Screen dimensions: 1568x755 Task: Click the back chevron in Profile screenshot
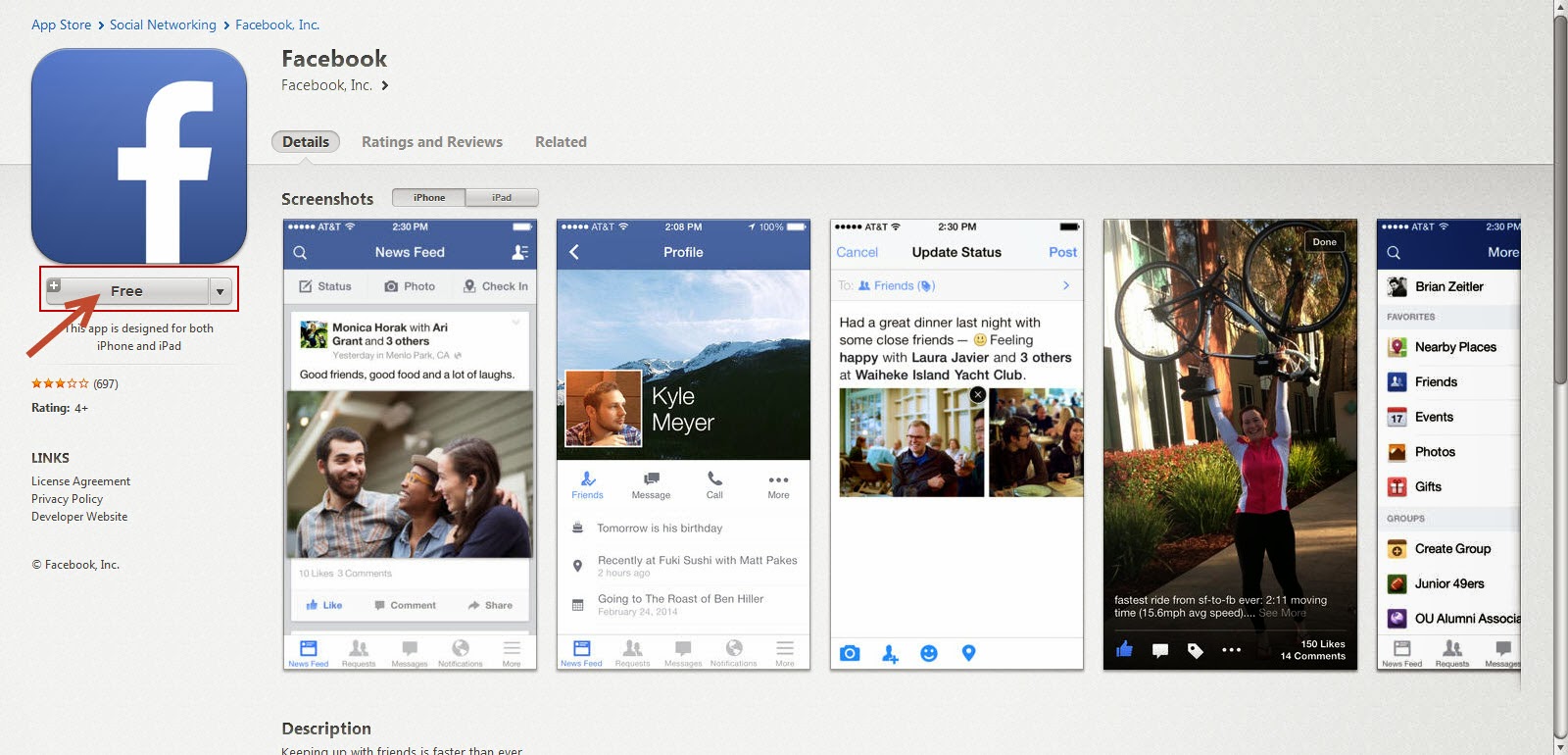click(574, 252)
